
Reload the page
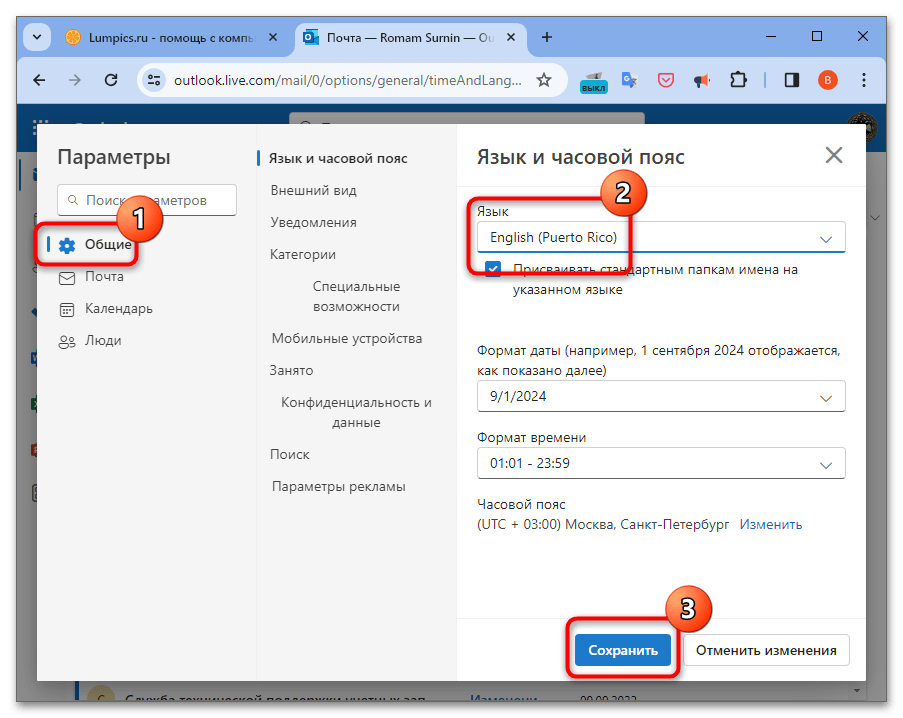pos(112,80)
